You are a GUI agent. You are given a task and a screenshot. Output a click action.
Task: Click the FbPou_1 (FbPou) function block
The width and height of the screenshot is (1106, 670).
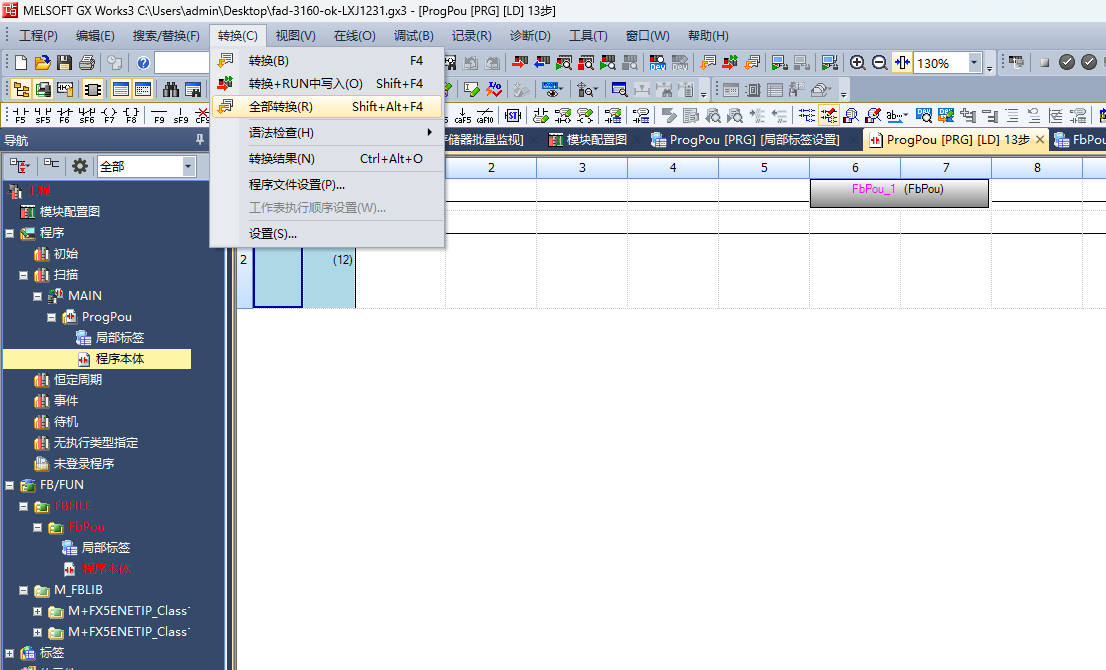point(899,193)
